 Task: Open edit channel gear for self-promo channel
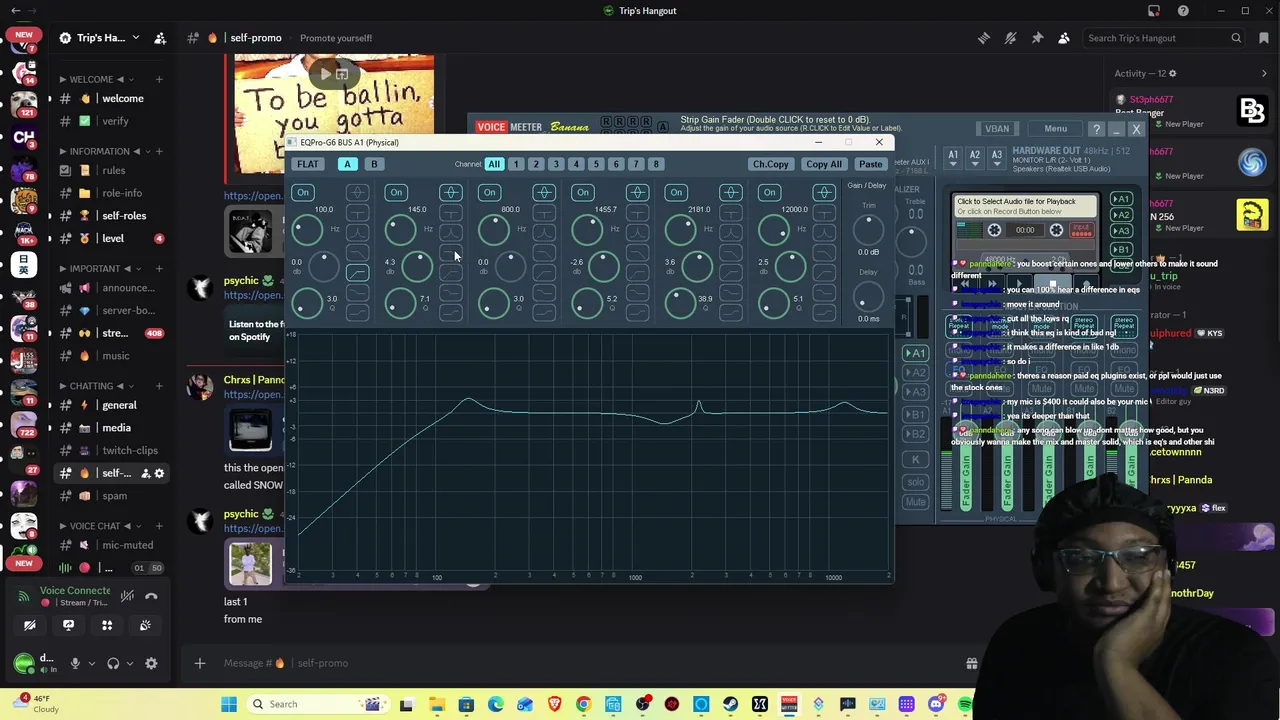point(159,473)
